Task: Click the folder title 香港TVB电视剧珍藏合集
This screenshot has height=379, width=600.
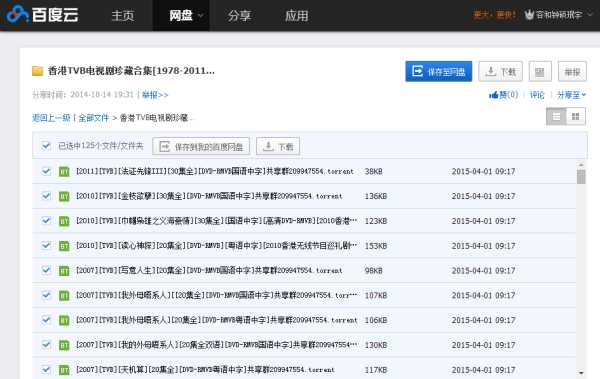Action: pos(131,71)
